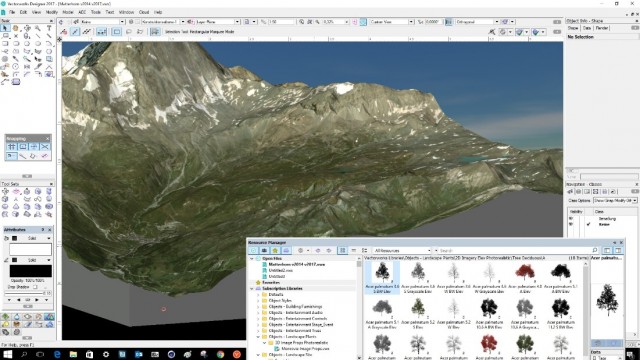Select the Mirror tool
Image resolution: width=640 pixels, height=360 pixels.
(27, 66)
